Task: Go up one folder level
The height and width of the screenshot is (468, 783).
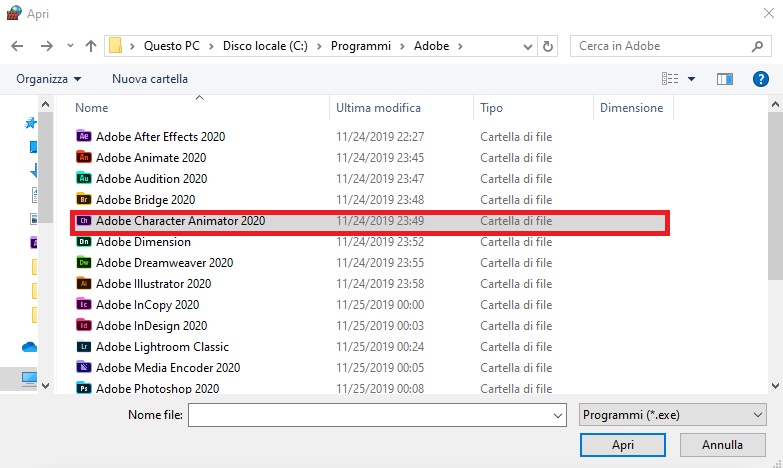Action: (90, 46)
